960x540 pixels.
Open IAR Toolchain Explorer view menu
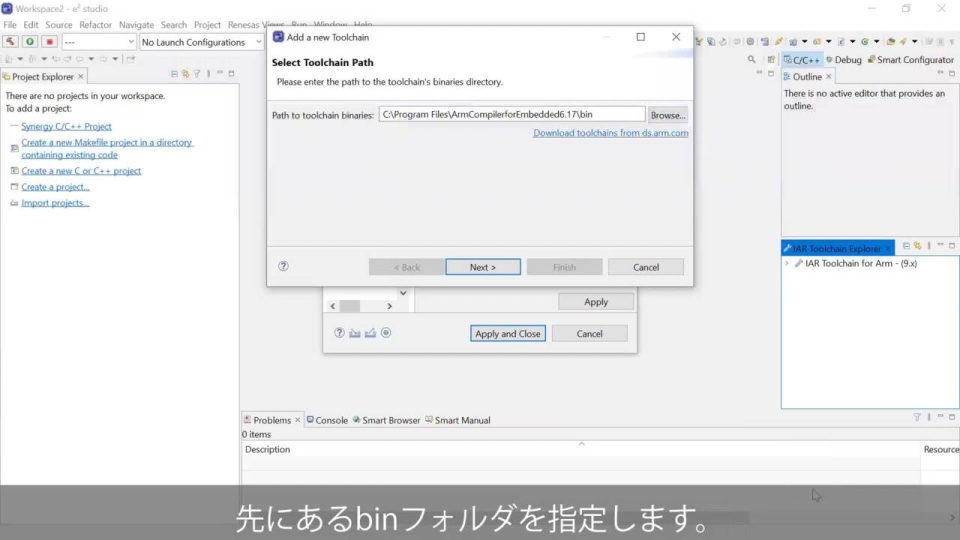[929, 246]
